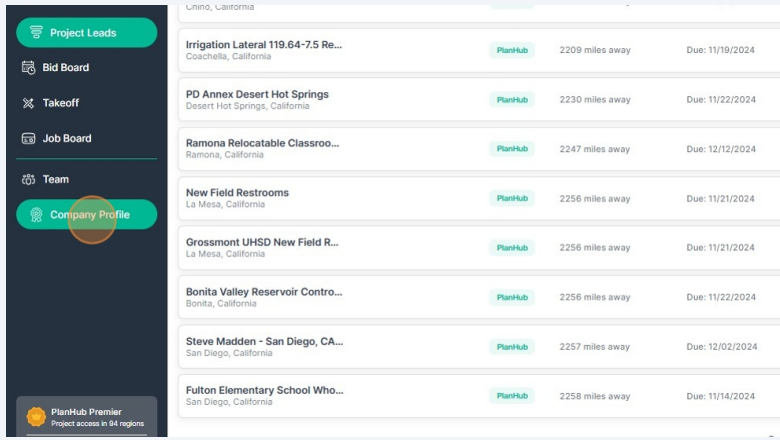Open Fulton Elementary School project row
The width and height of the screenshot is (780, 440).
[x=479, y=396]
